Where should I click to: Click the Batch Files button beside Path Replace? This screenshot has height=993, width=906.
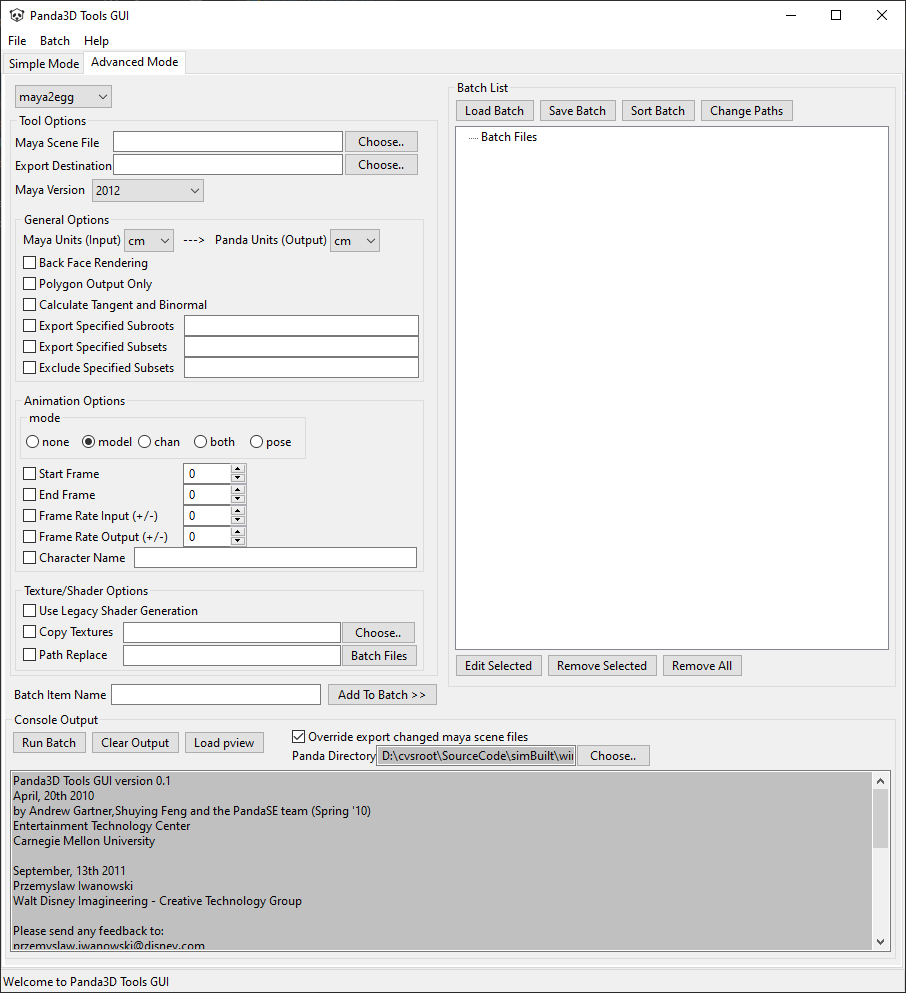click(379, 655)
